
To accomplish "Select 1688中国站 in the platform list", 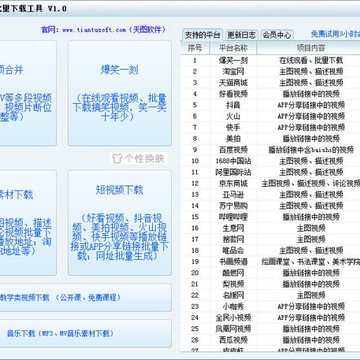I will tap(233, 161).
